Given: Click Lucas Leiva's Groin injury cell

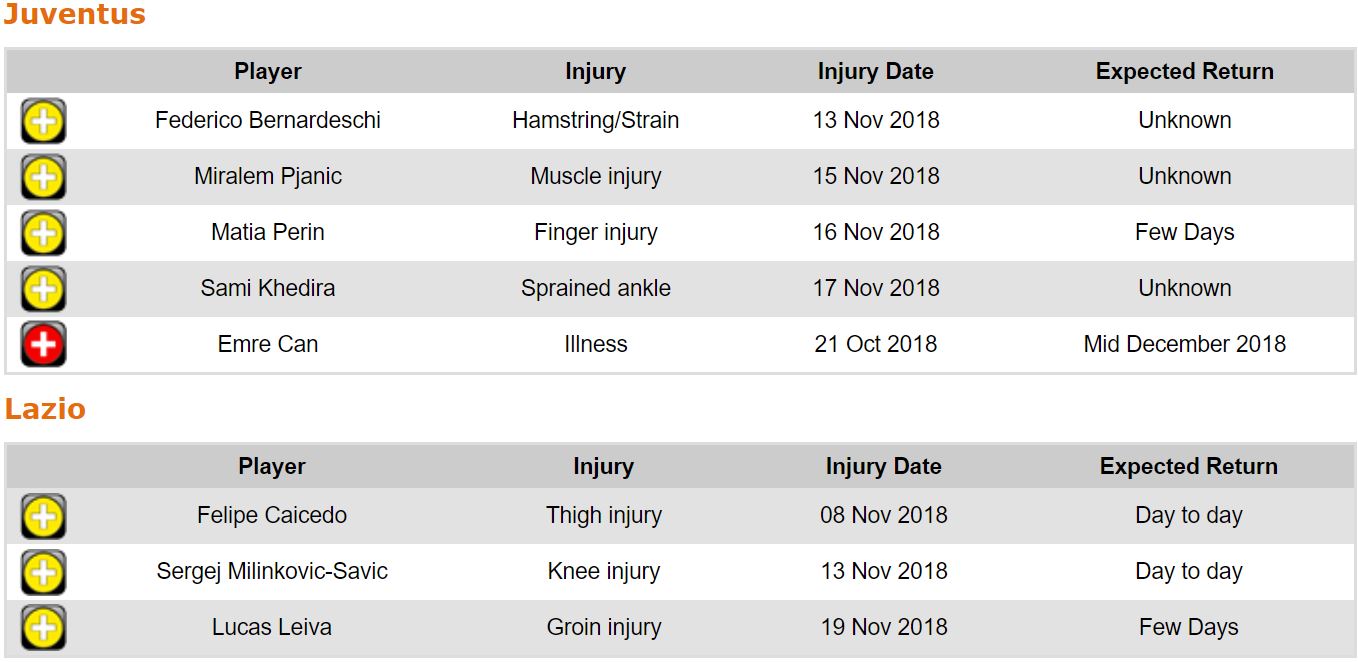Looking at the screenshot, I should (603, 628).
